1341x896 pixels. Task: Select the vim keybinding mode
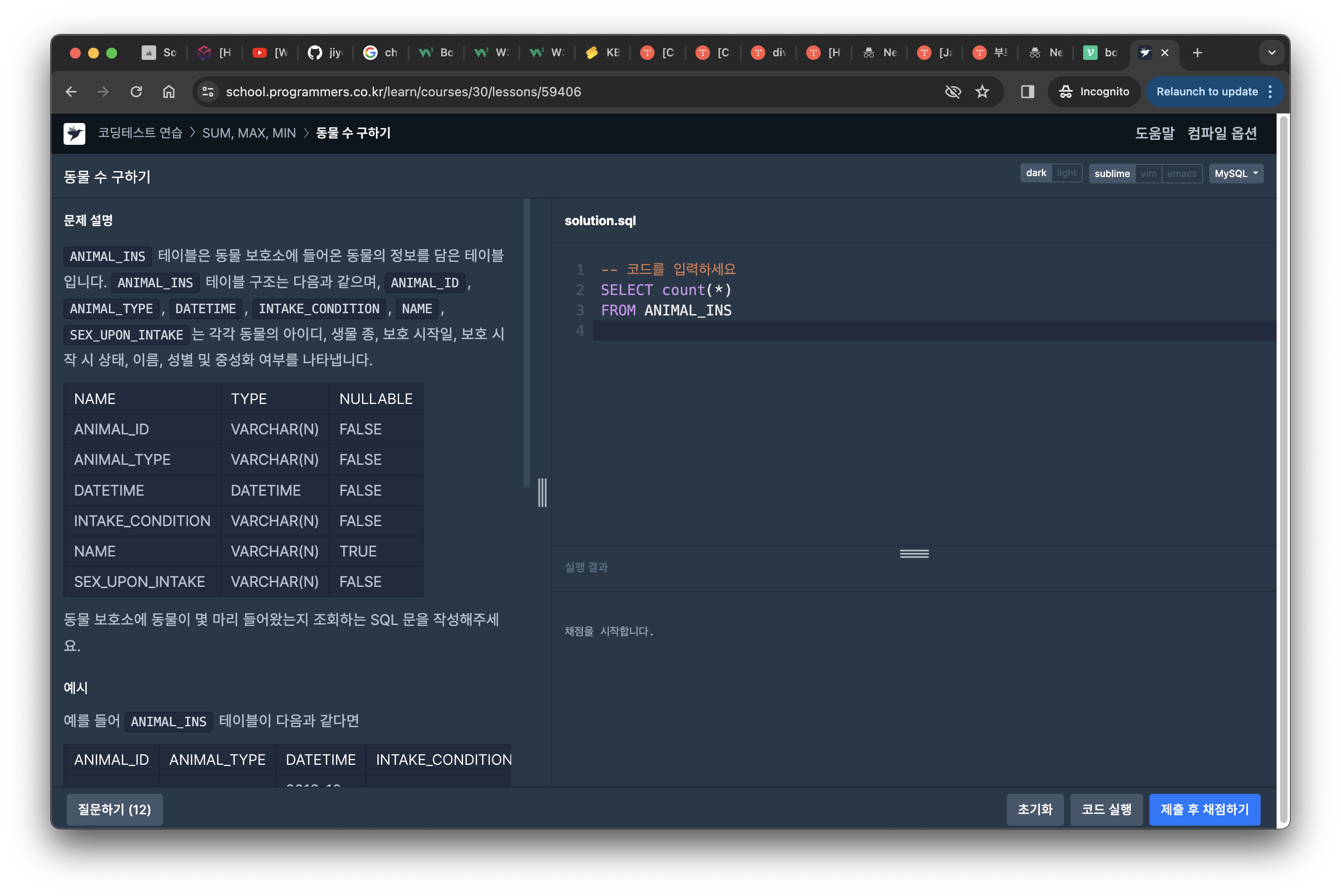(x=1148, y=174)
